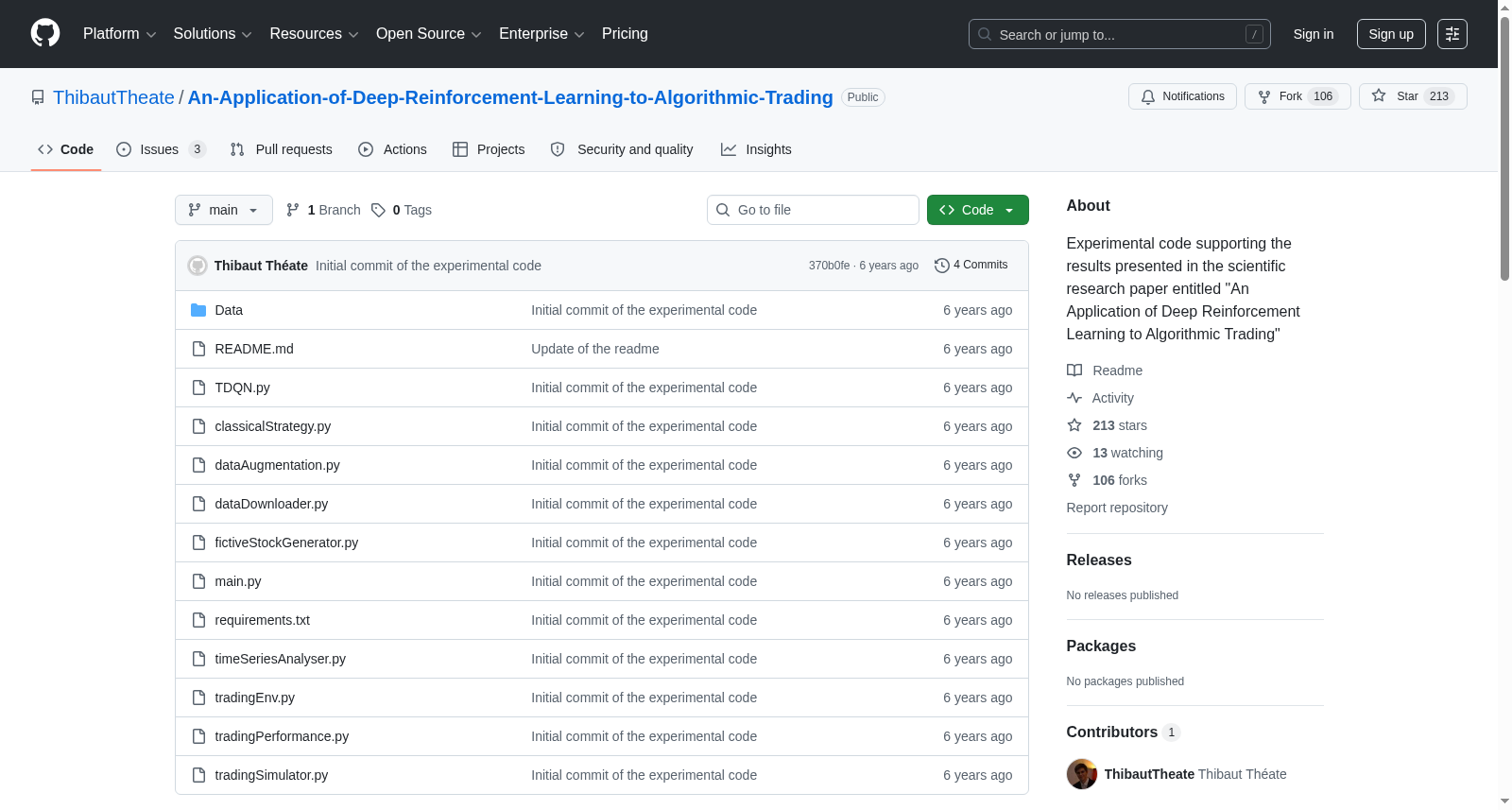Click the GitHub logo icon
The width and height of the screenshot is (1512, 810).
pyautogui.click(x=45, y=33)
